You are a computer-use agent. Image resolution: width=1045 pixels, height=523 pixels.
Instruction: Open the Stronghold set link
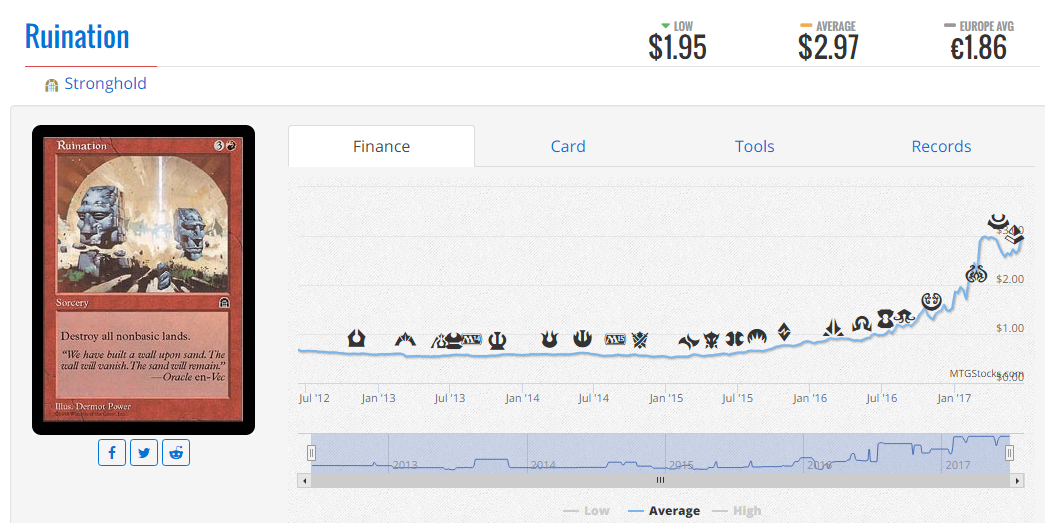coord(105,84)
